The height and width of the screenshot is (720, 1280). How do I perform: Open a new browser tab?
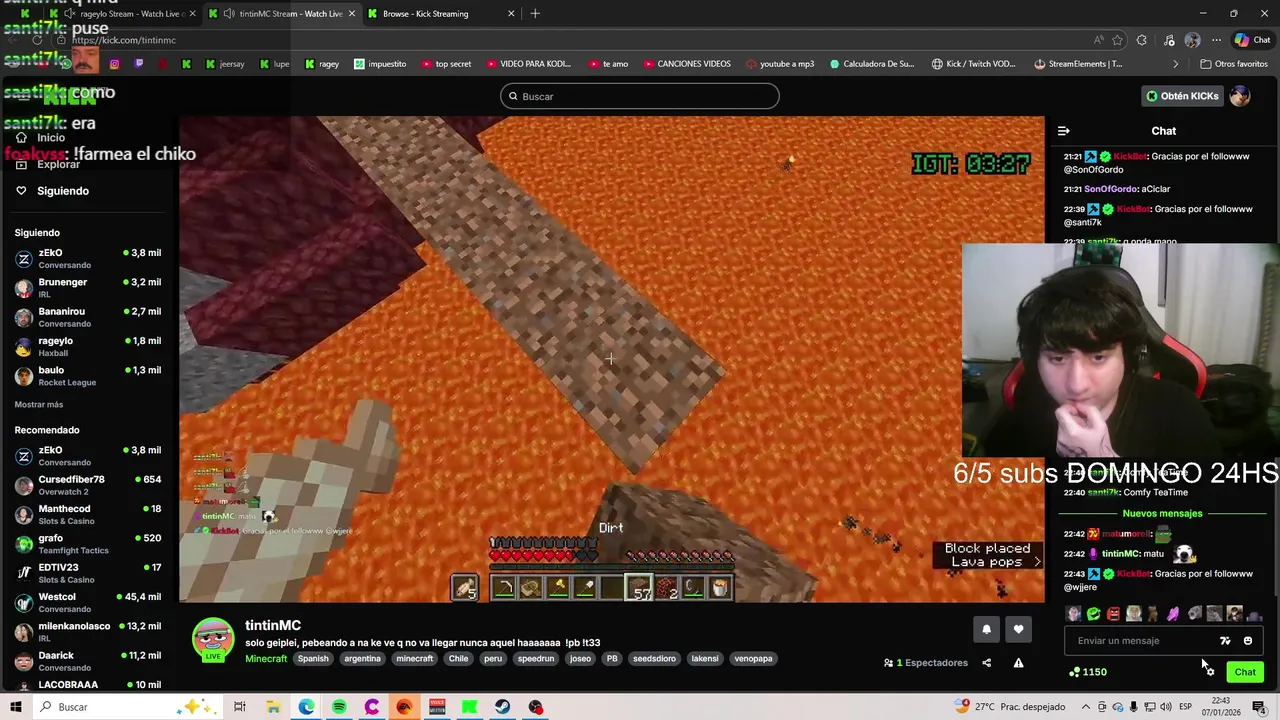(535, 14)
